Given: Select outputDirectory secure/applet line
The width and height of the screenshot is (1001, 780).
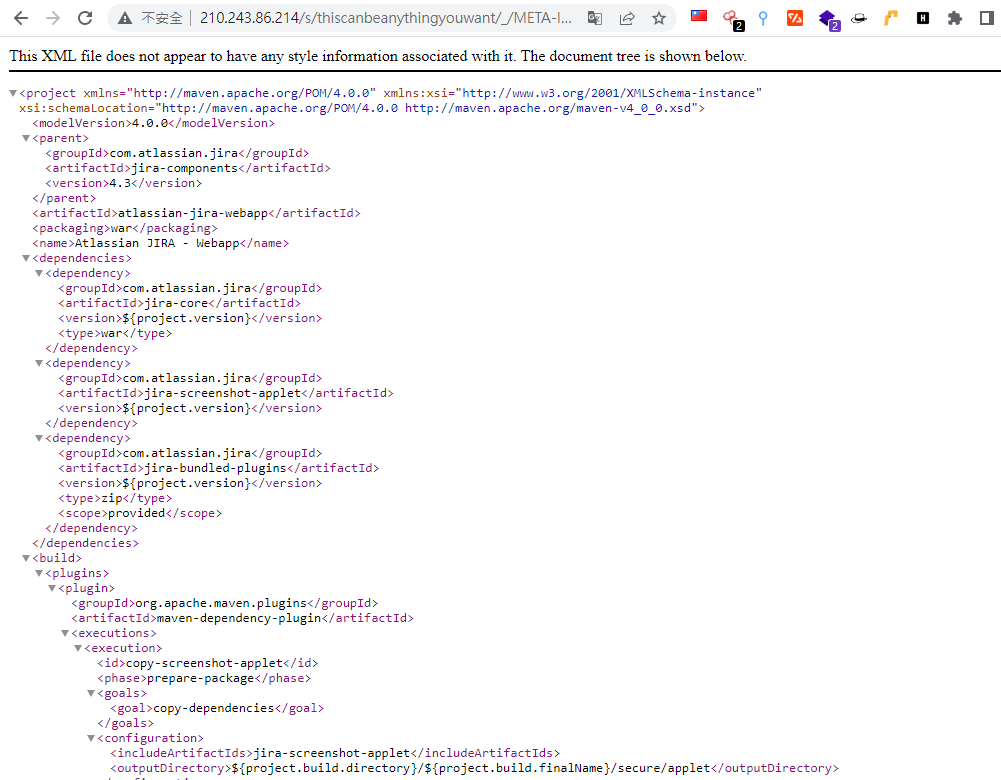Looking at the screenshot, I should 474,768.
